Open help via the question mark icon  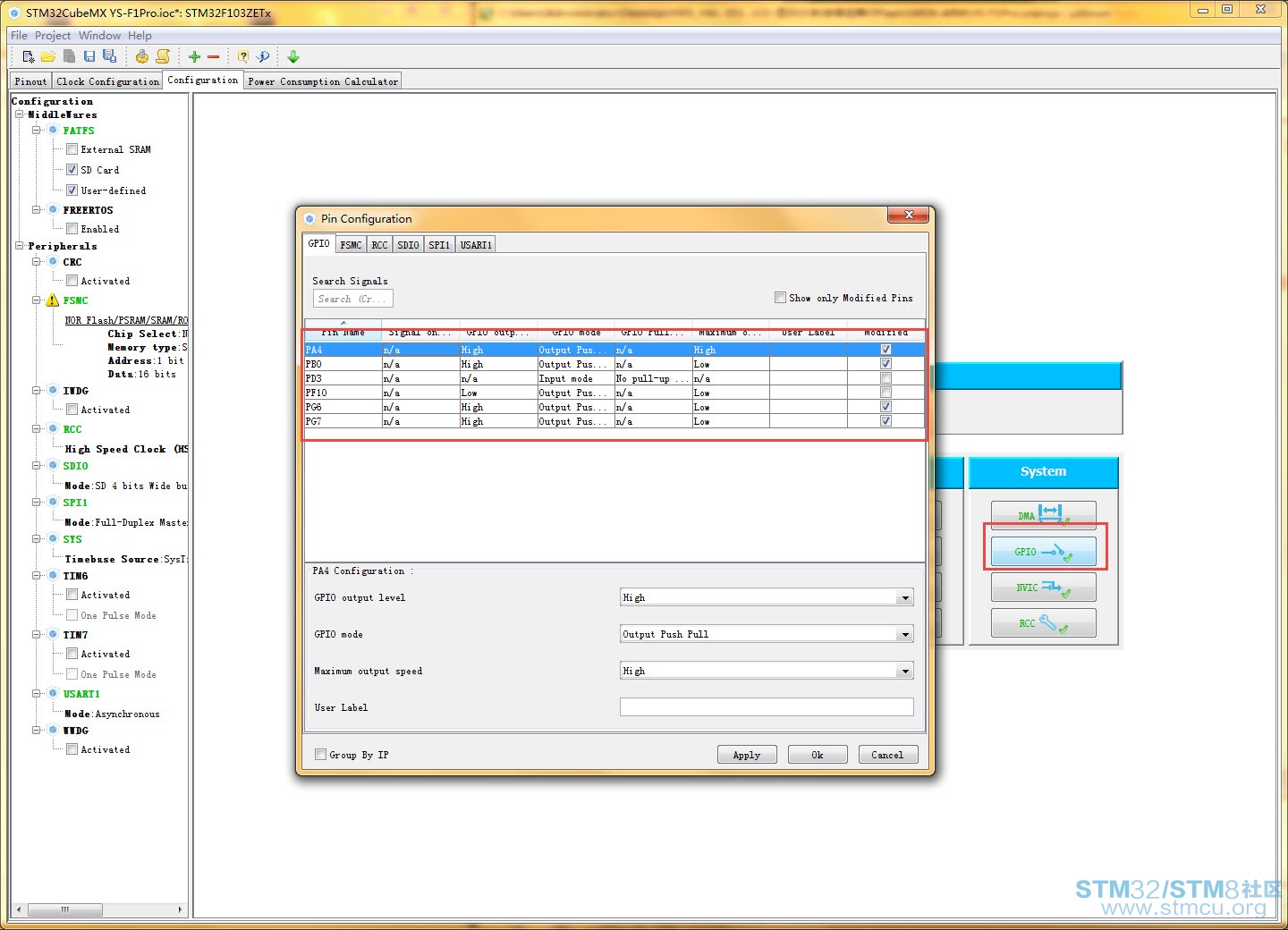point(243,56)
